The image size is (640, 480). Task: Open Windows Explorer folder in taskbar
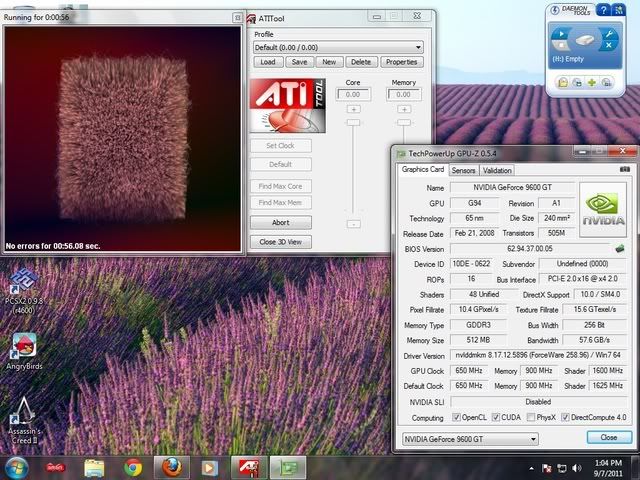pyautogui.click(x=94, y=468)
